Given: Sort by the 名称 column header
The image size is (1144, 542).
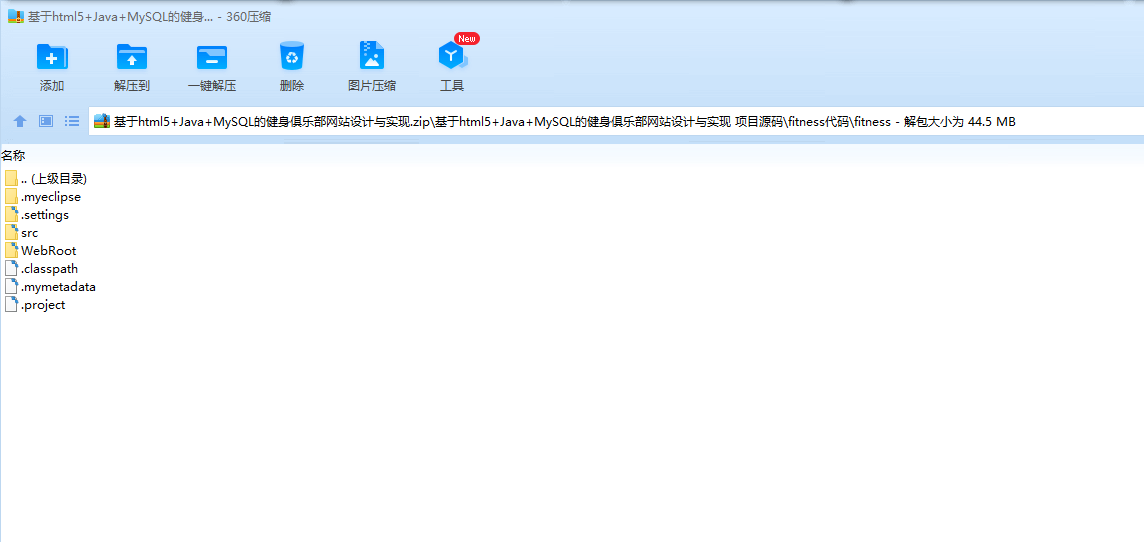Looking at the screenshot, I should tap(14, 155).
